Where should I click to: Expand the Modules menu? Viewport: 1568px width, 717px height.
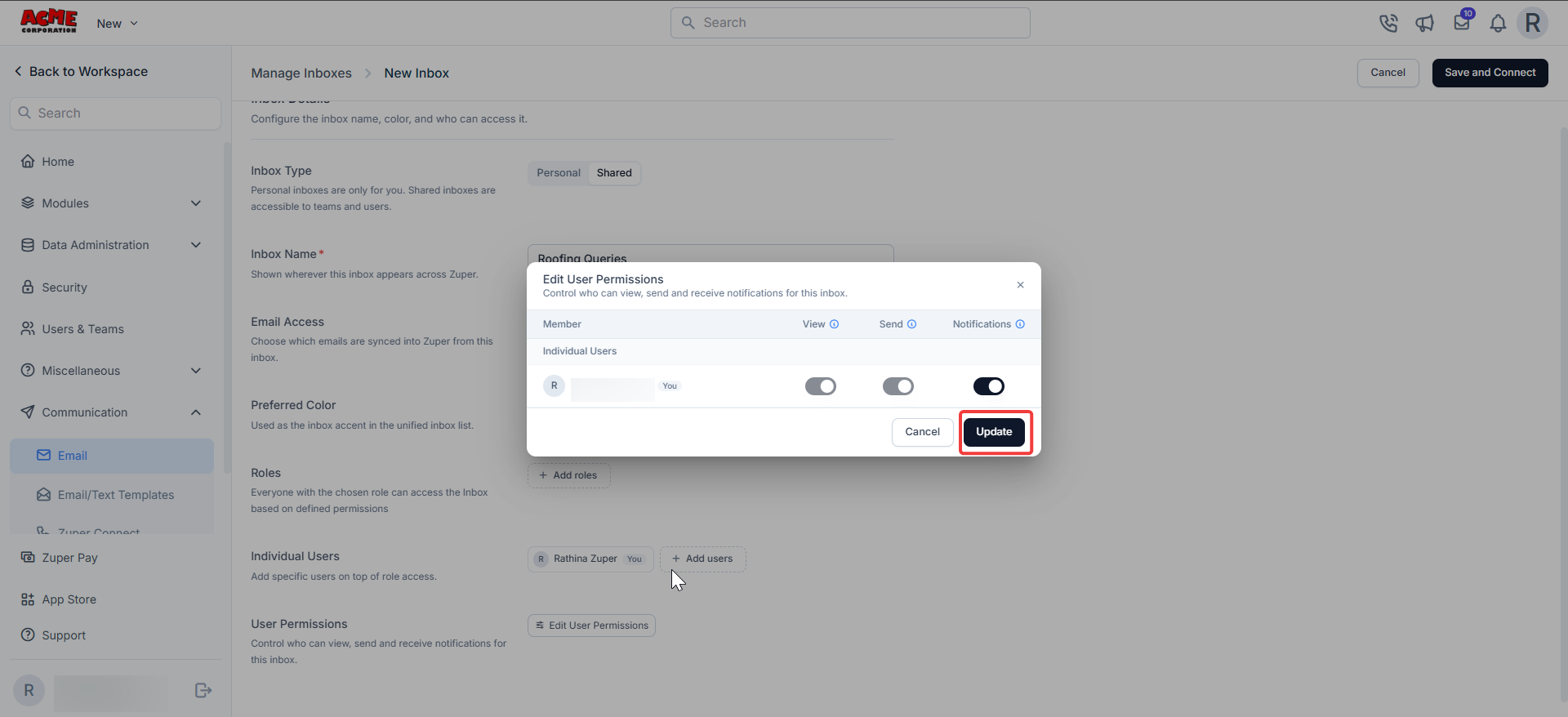click(x=112, y=203)
